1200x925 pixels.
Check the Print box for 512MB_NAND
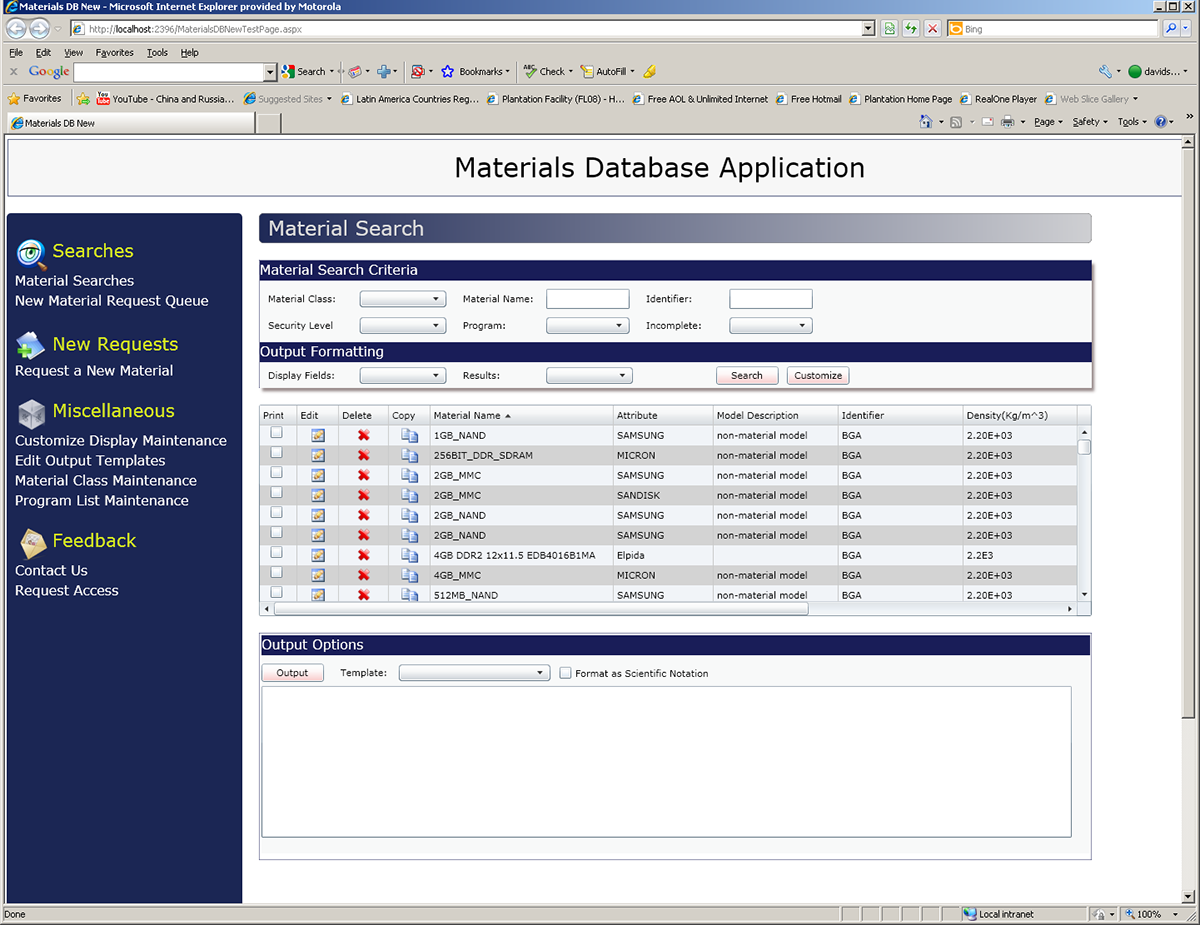point(278,595)
